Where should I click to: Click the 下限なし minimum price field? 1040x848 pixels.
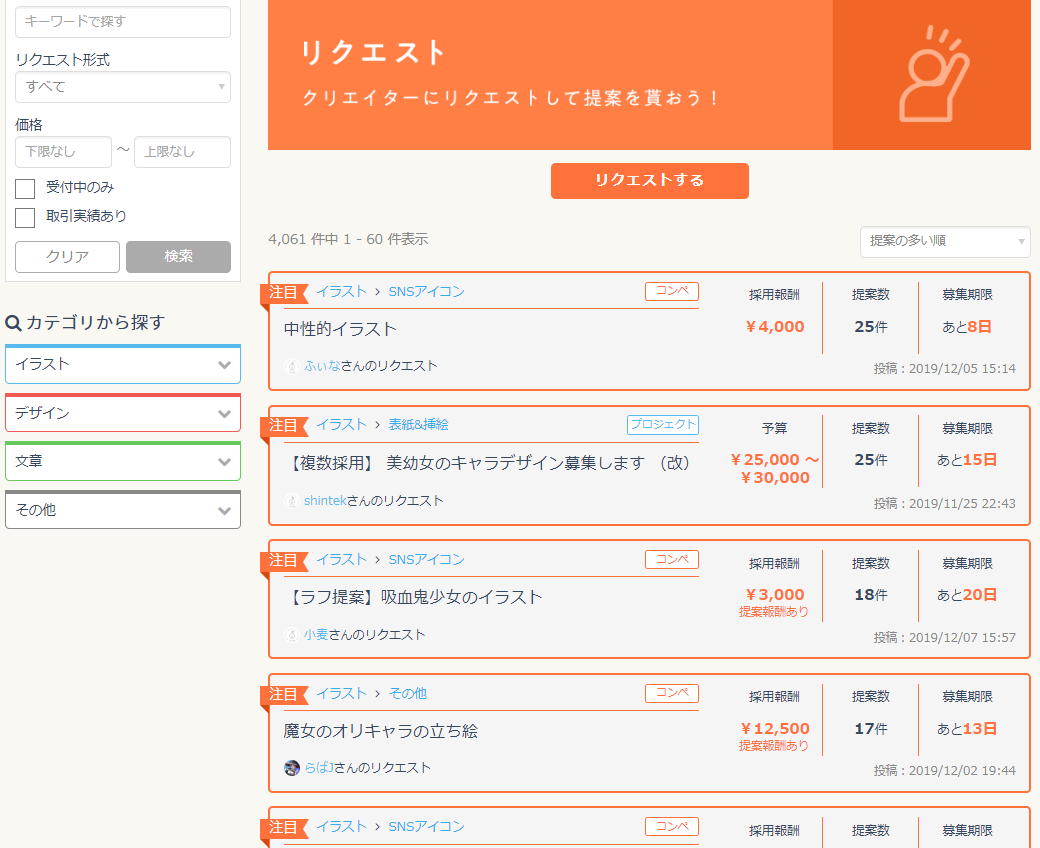(63, 152)
